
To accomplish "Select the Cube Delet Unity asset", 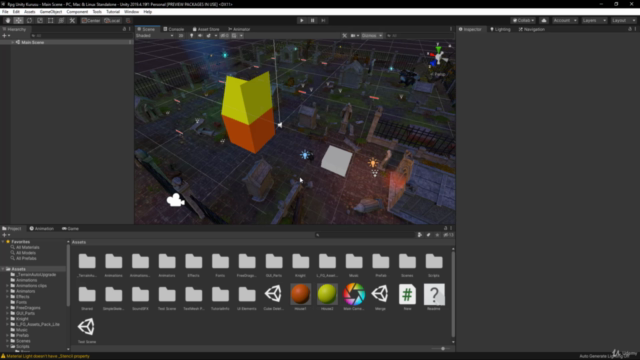I will [x=273, y=297].
